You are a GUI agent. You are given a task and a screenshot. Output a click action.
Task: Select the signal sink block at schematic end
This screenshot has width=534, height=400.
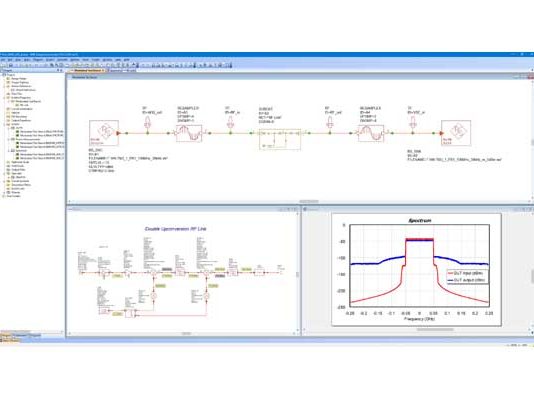point(456,133)
